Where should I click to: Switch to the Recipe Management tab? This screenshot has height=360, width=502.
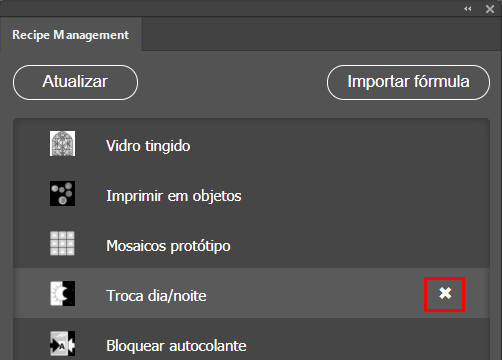pos(71,35)
